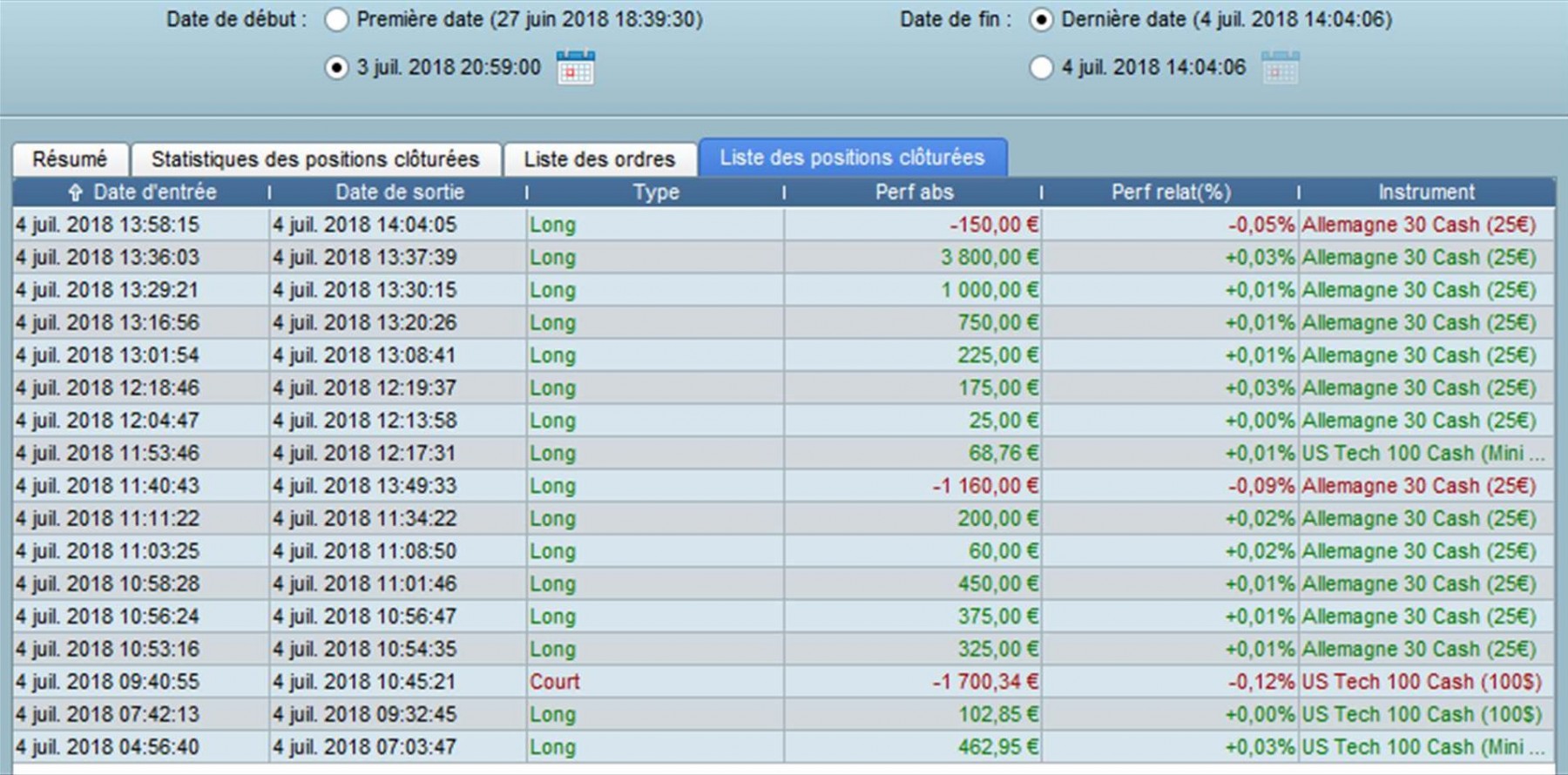Select the row with -1 160,00 € loss
The height and width of the screenshot is (775, 1568).
coord(784,486)
